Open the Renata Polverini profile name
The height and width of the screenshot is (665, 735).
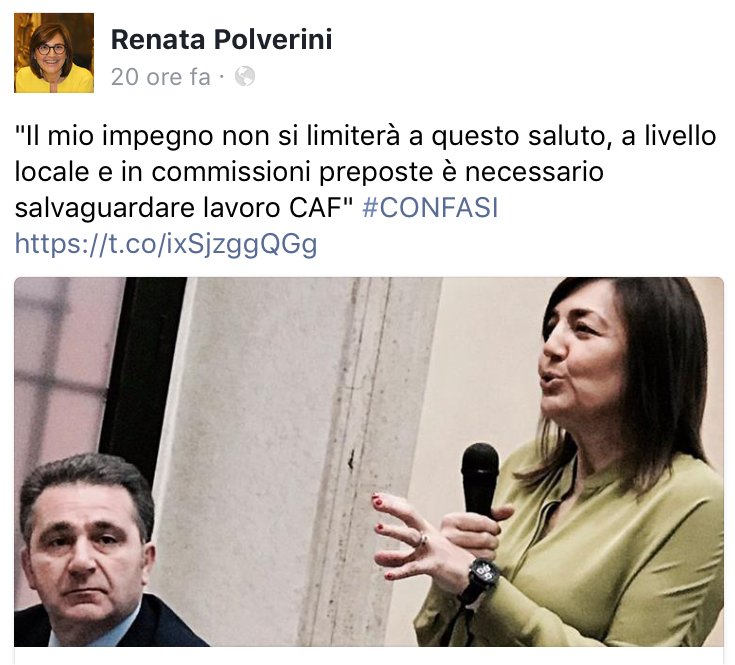pos(222,39)
